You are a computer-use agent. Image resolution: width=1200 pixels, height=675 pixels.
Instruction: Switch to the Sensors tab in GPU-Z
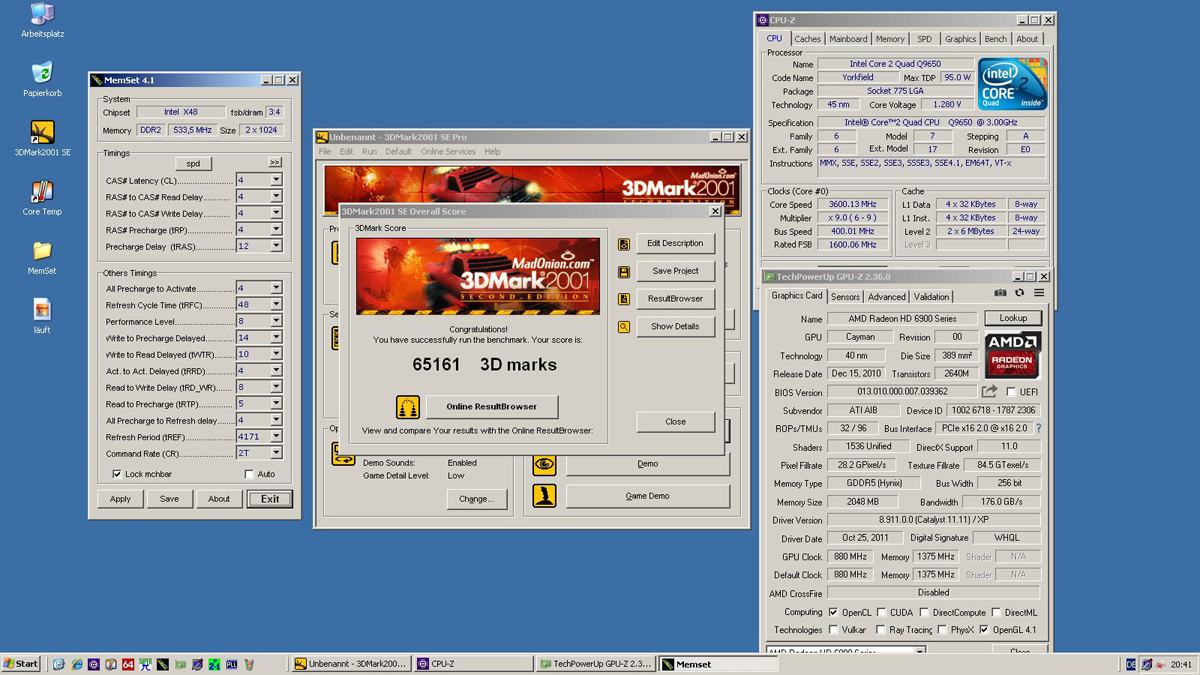click(x=845, y=297)
